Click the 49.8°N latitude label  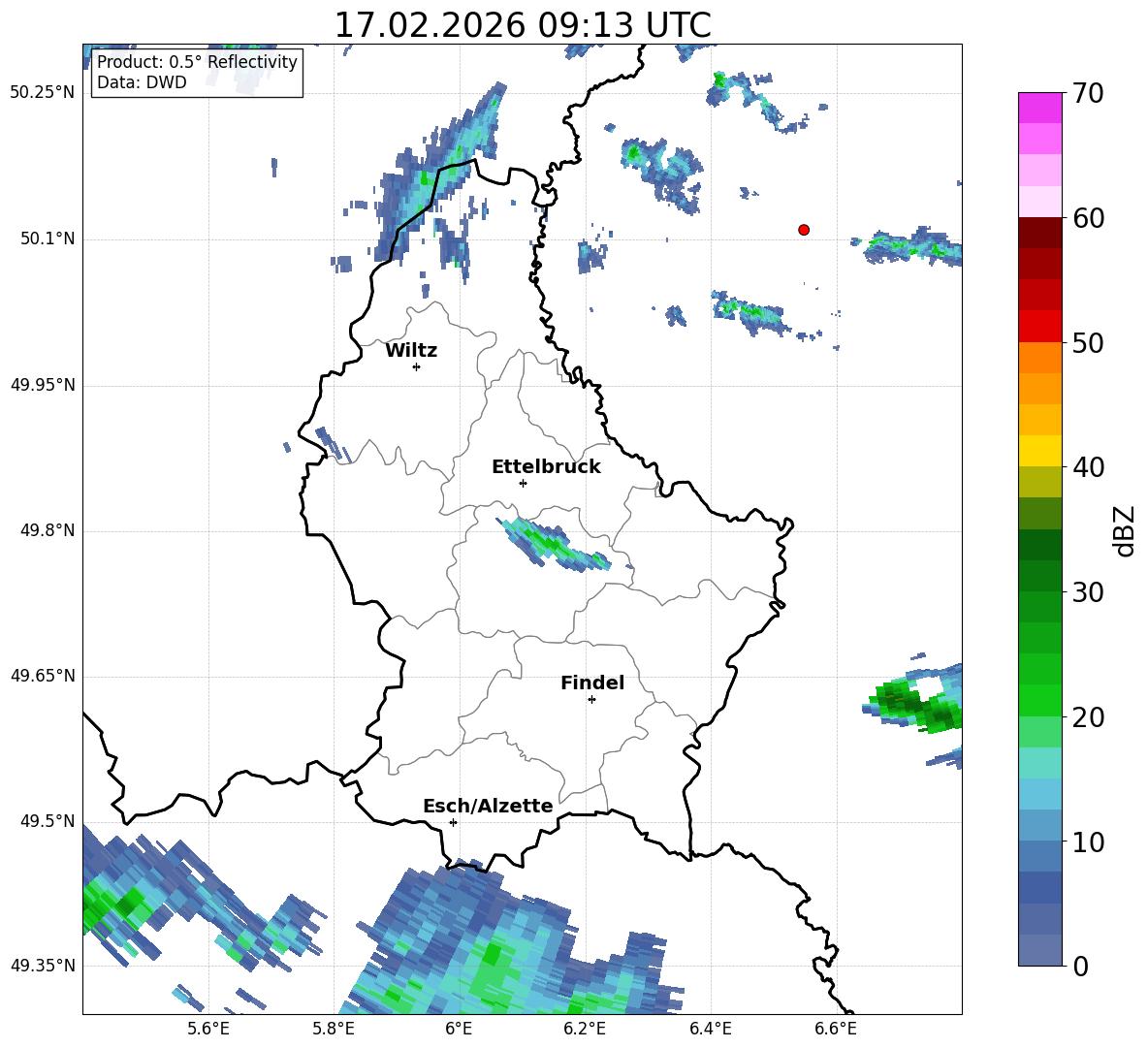(48, 530)
